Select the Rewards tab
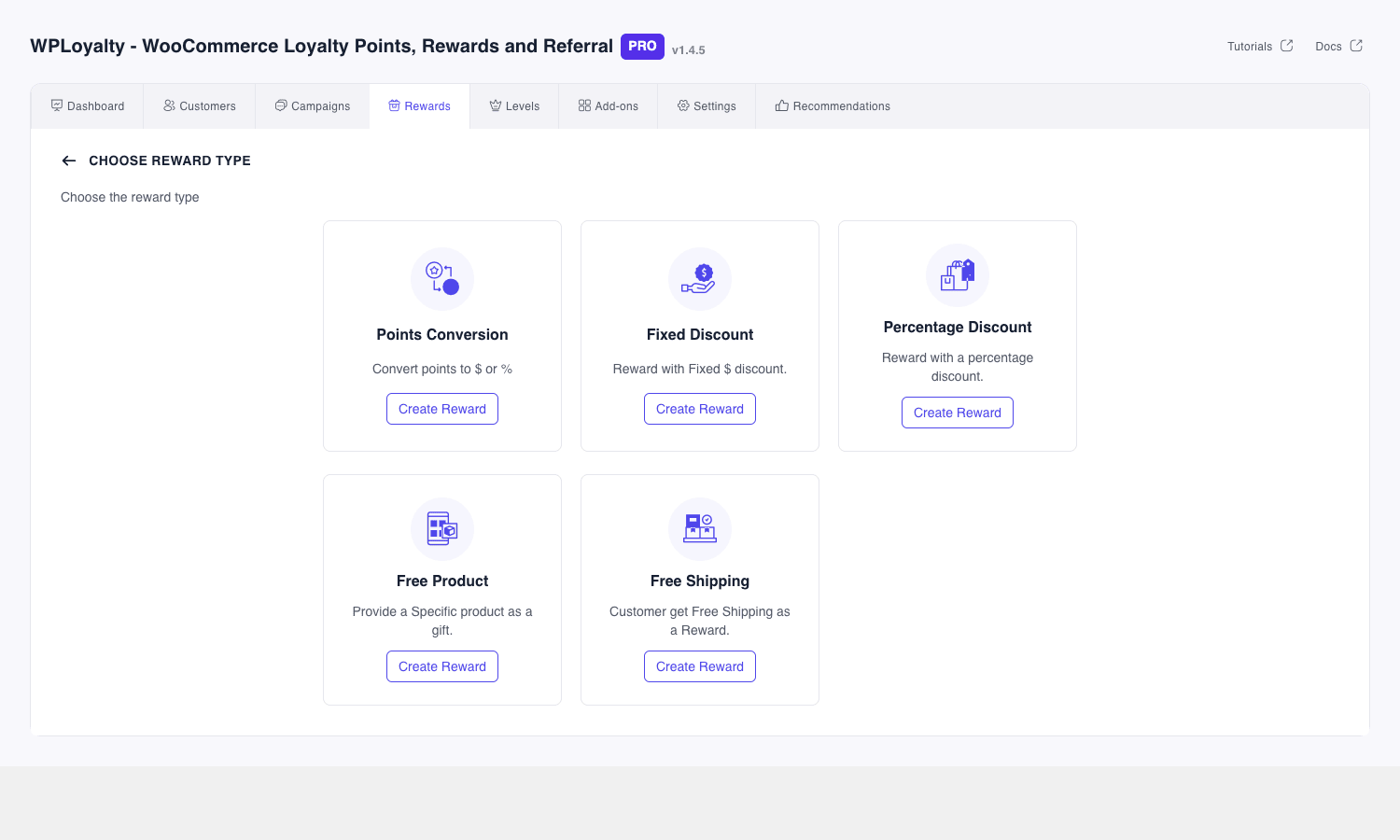 (x=420, y=106)
